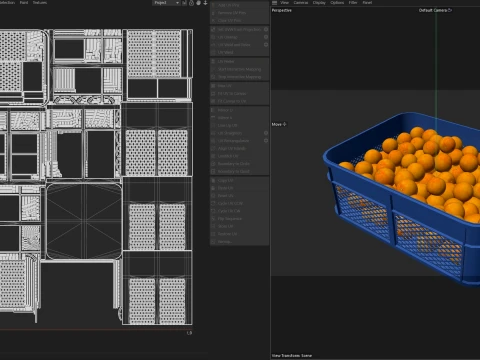Click the Store UV command
The height and width of the screenshot is (360, 480).
point(225,226)
